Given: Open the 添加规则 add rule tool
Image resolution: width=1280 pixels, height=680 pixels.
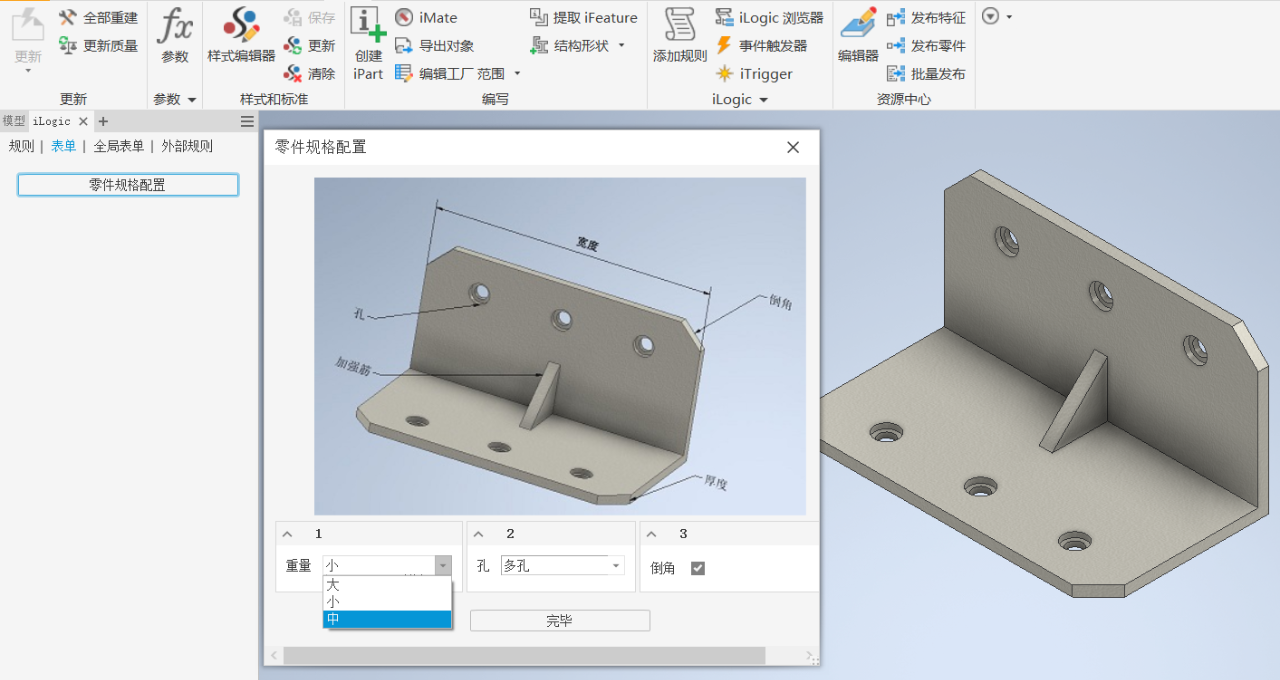Looking at the screenshot, I should (680, 37).
